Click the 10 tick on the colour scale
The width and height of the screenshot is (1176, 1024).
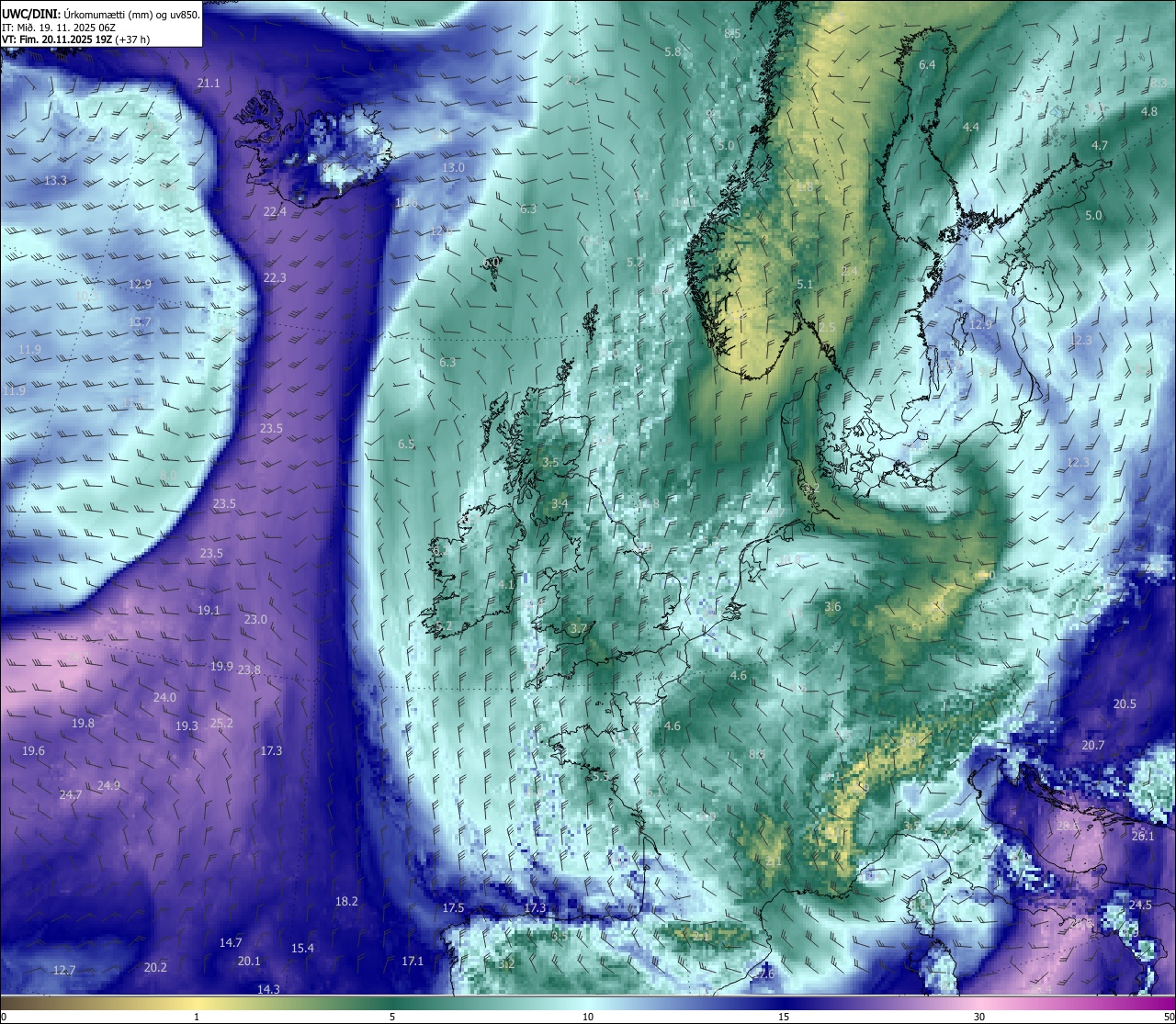click(588, 1017)
